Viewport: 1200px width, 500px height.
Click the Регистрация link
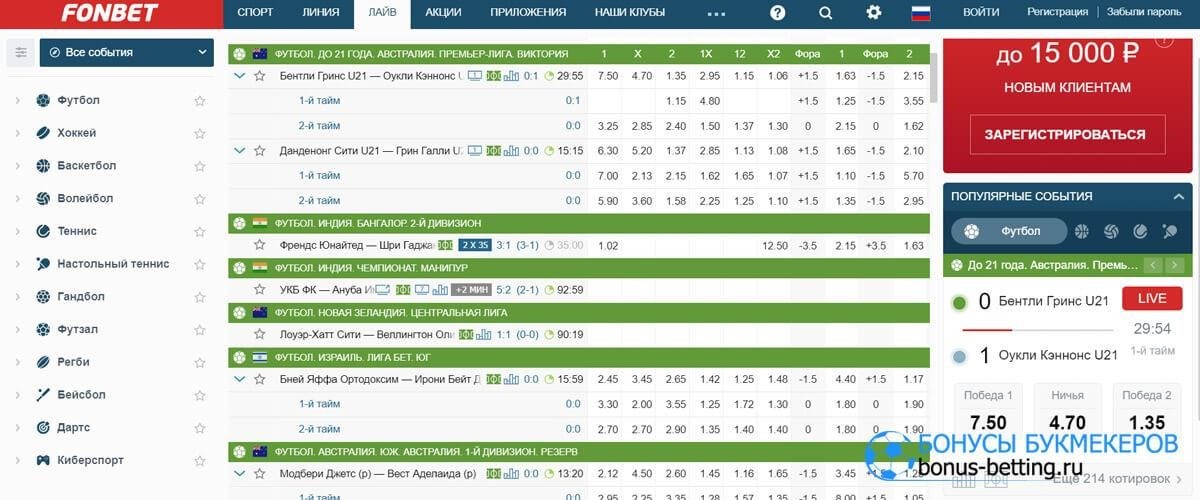tap(1057, 12)
